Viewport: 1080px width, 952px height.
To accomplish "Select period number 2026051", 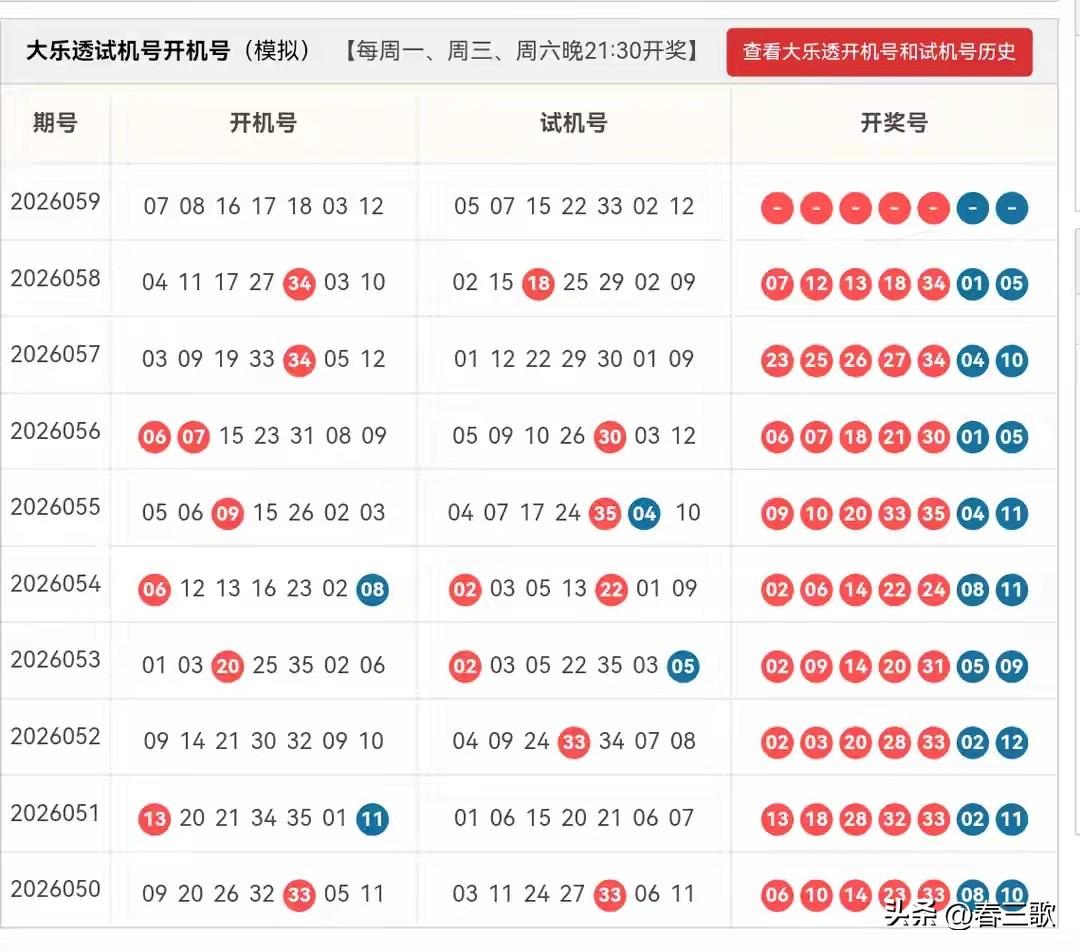I will 55,813.
